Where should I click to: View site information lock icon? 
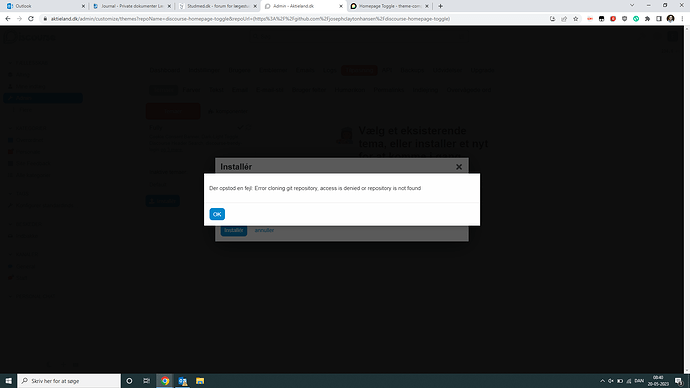click(45, 19)
